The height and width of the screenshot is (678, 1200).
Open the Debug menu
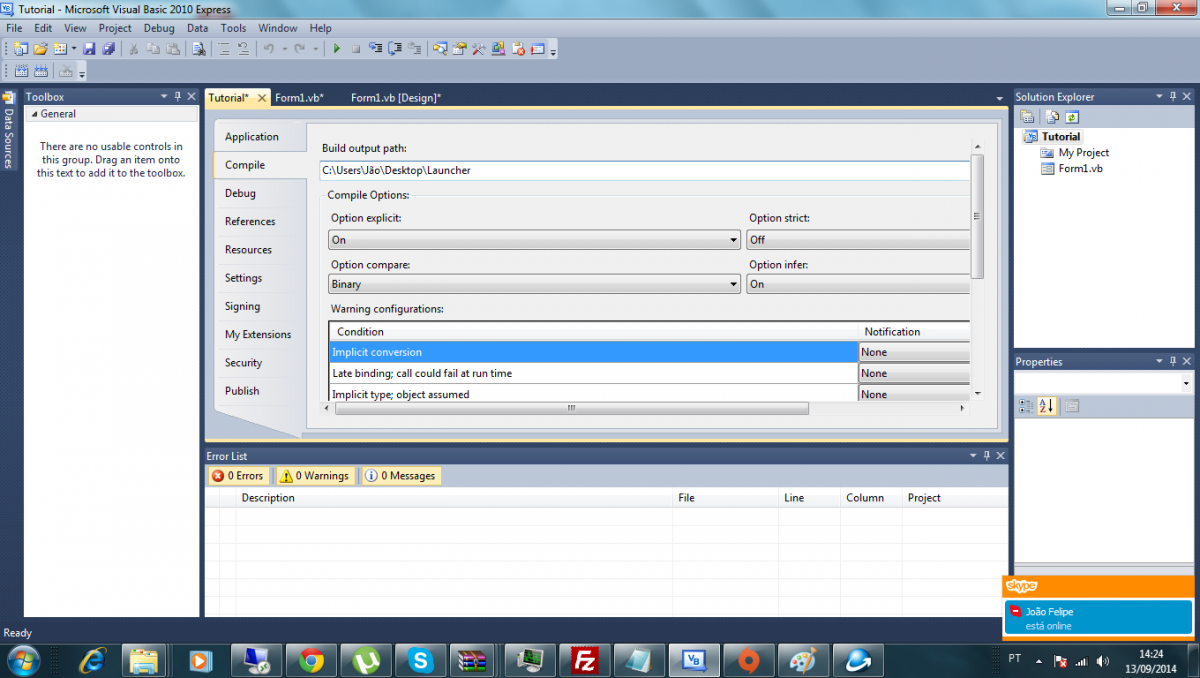159,28
